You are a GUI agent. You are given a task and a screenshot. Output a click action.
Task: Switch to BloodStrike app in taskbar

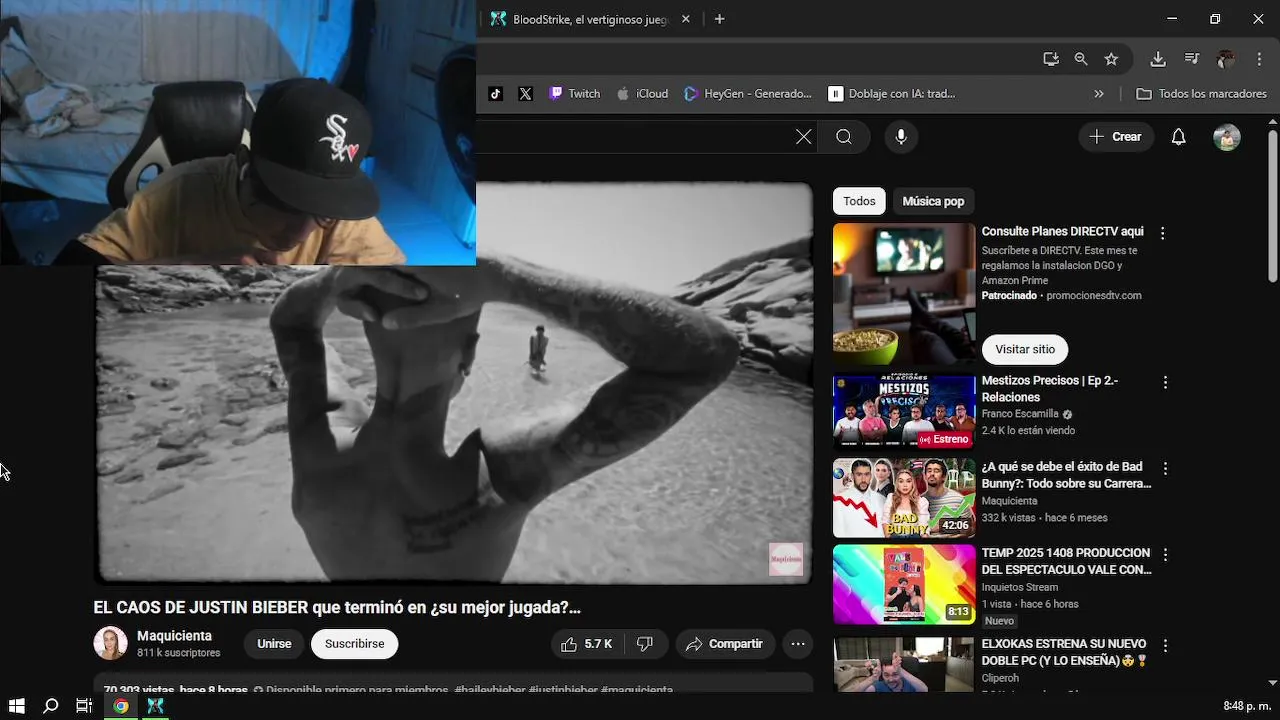pyautogui.click(x=155, y=706)
